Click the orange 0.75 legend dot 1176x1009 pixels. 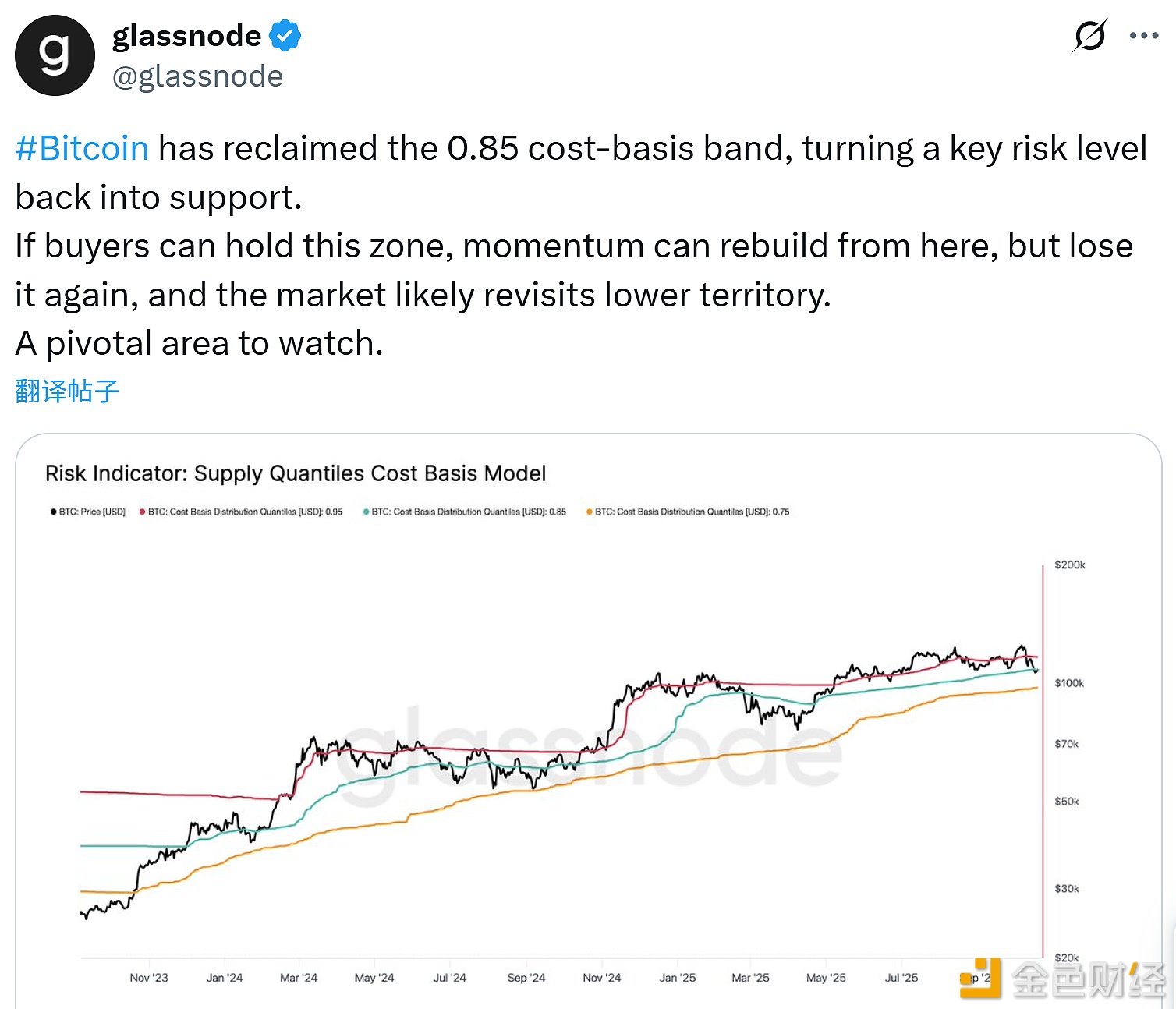tap(589, 512)
